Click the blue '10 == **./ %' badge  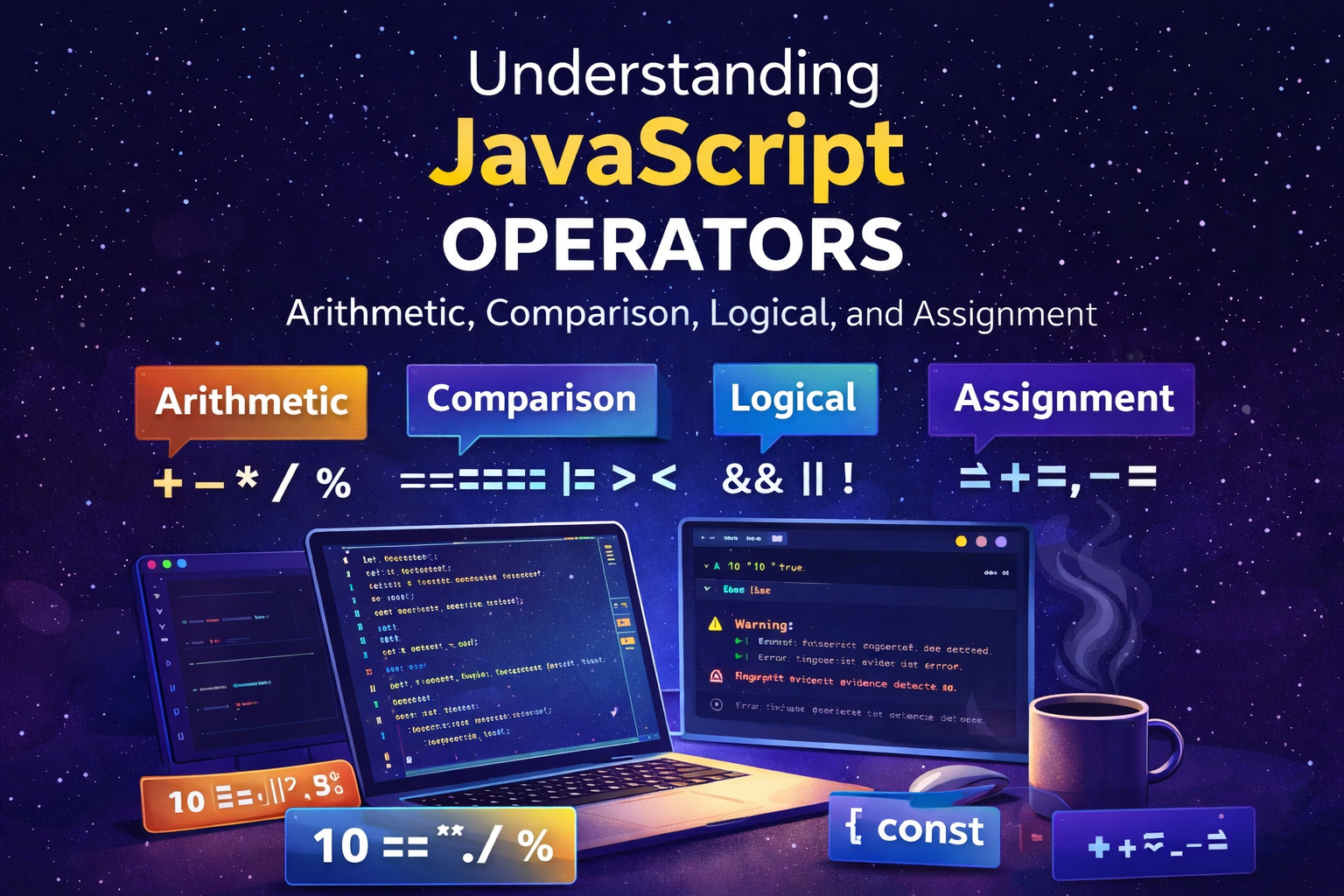pyautogui.click(x=431, y=845)
